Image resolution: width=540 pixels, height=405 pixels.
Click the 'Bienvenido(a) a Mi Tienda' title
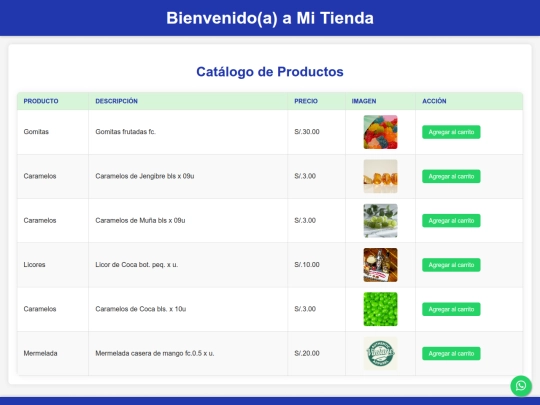(270, 18)
